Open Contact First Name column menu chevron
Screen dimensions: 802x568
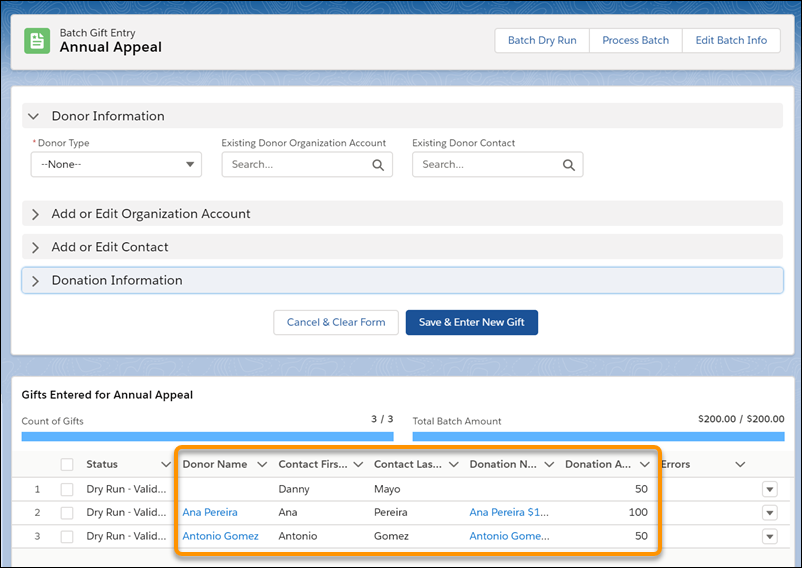(358, 464)
